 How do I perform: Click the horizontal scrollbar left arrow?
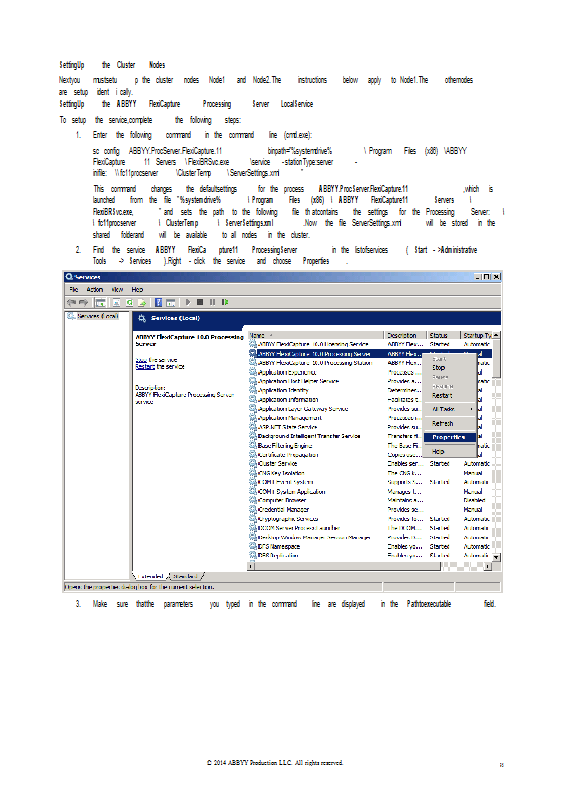pyautogui.click(x=251, y=566)
